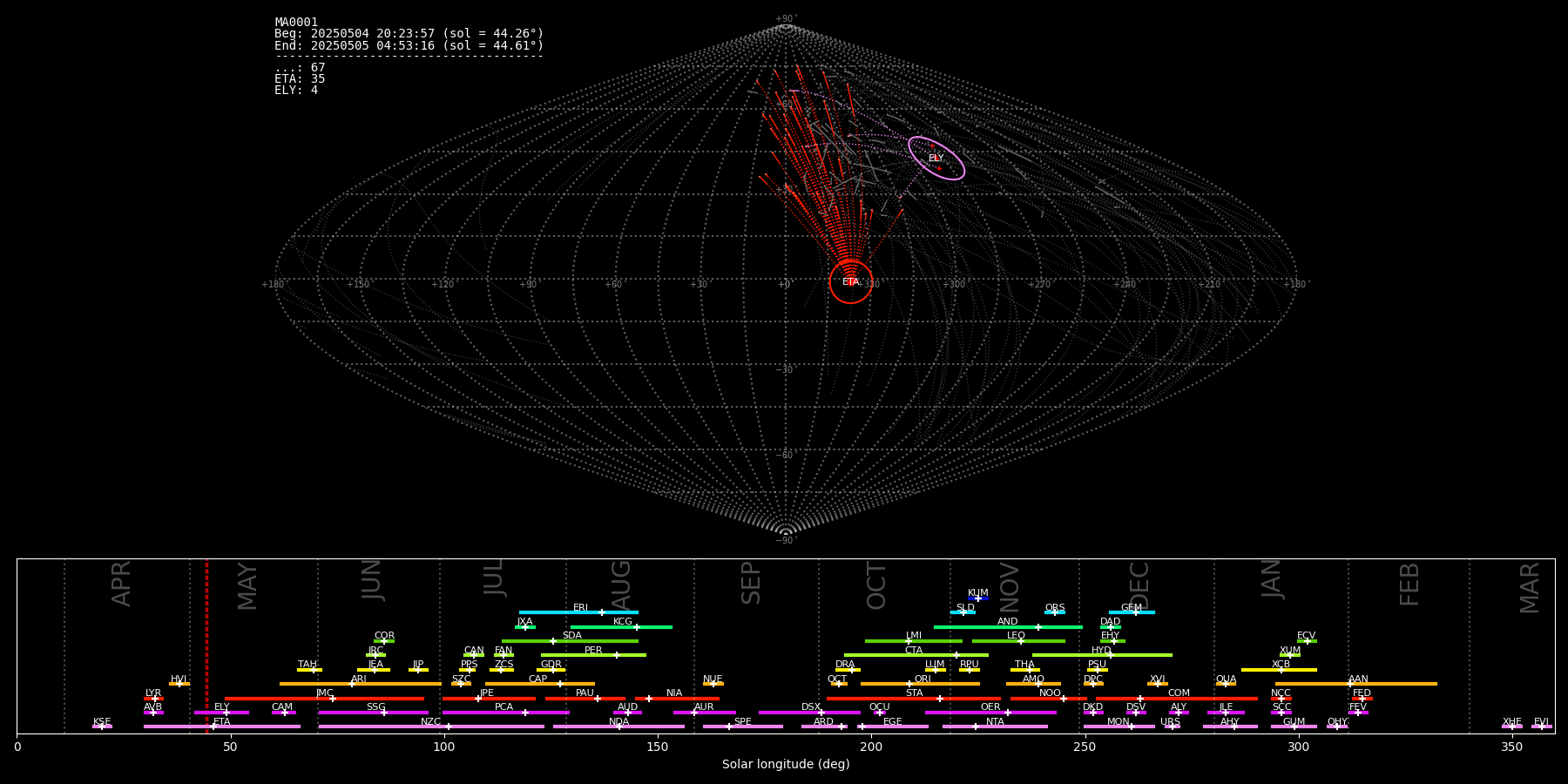The height and width of the screenshot is (784, 1568).
Task: Select the GEM shower bar in the timeline
Action: pyautogui.click(x=1132, y=612)
